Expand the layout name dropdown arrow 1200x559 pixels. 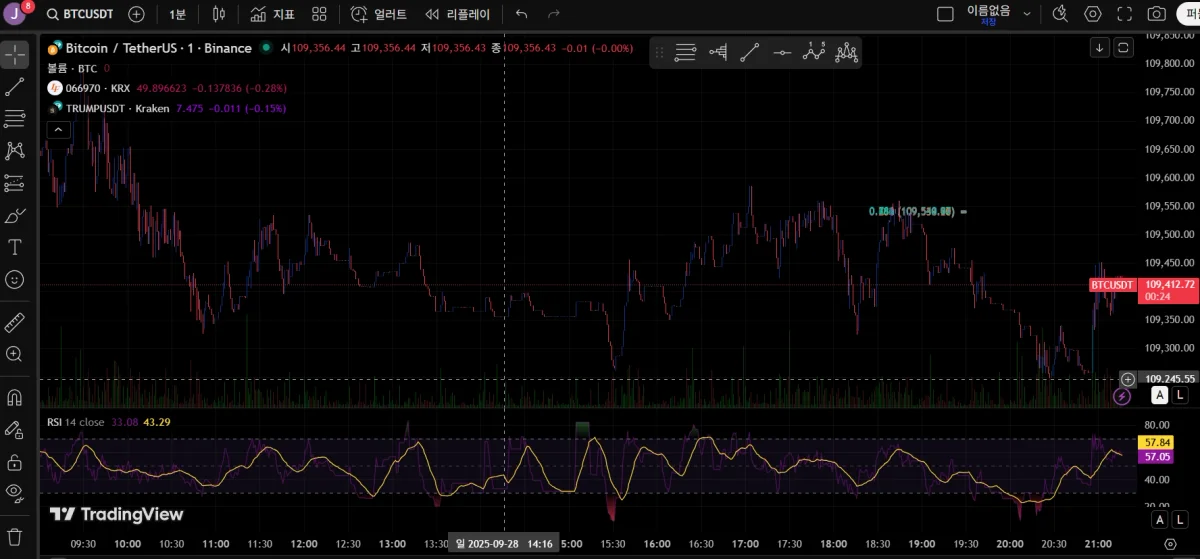coord(1027,14)
